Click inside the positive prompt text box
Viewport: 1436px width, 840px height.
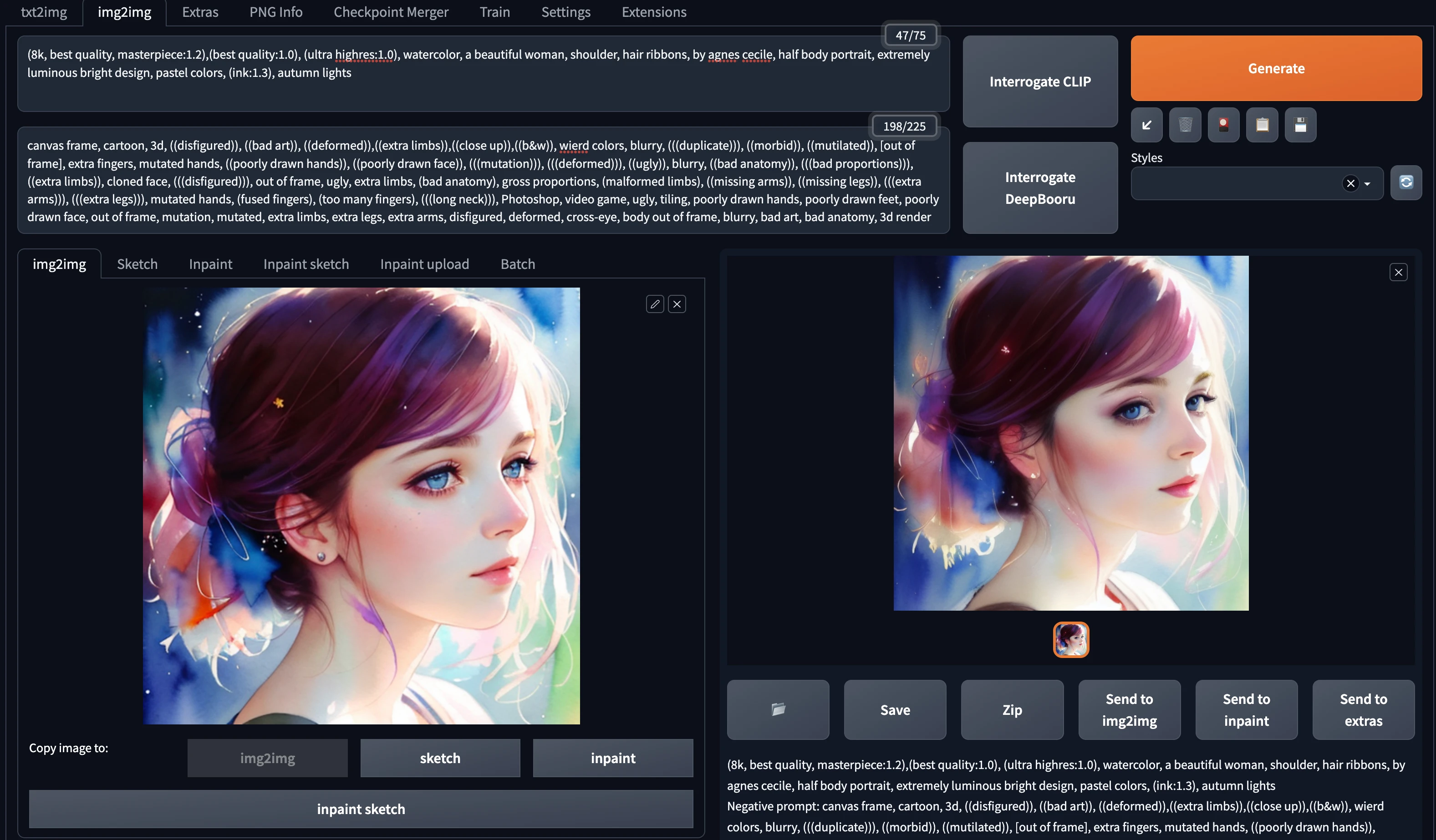pyautogui.click(x=483, y=74)
